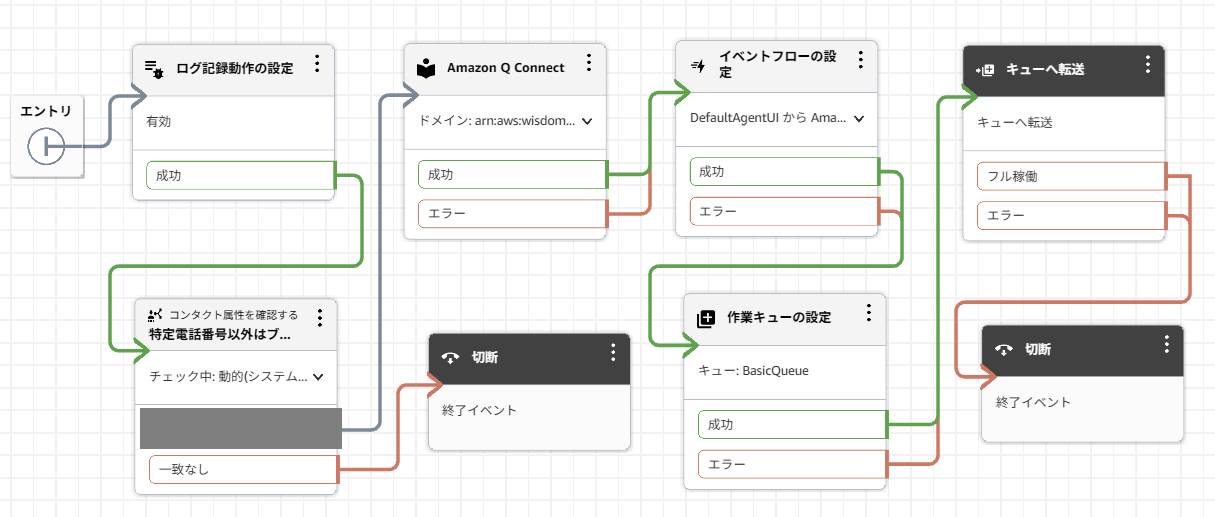Open the three-dot menu on Amazon Q Connect block
The height and width of the screenshot is (517, 1215).
coord(589,64)
